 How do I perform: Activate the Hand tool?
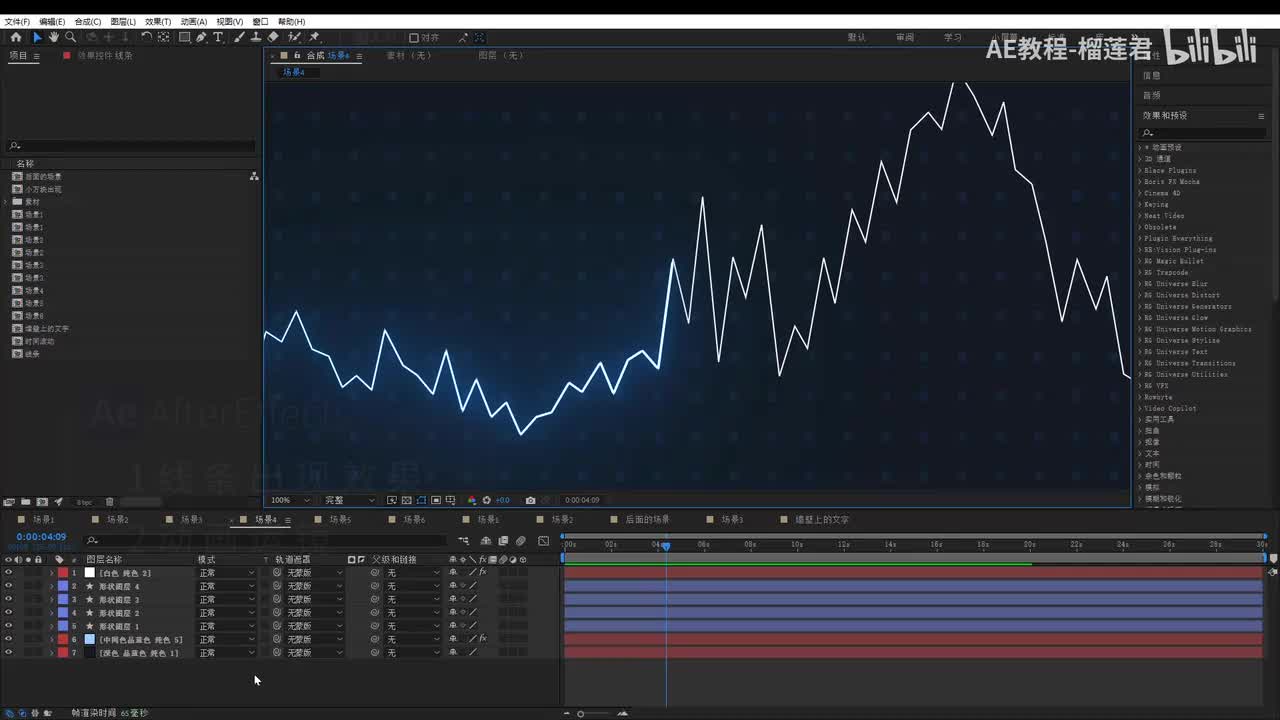[x=53, y=37]
